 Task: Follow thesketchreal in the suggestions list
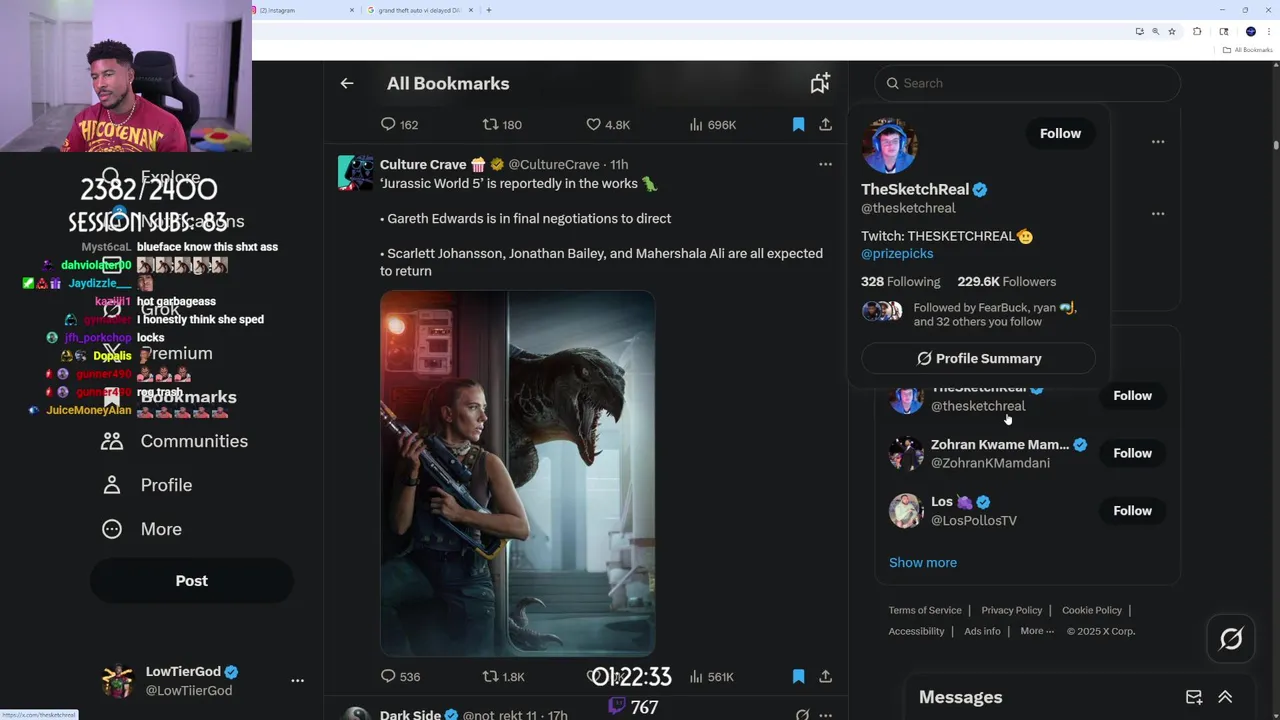(x=1132, y=396)
